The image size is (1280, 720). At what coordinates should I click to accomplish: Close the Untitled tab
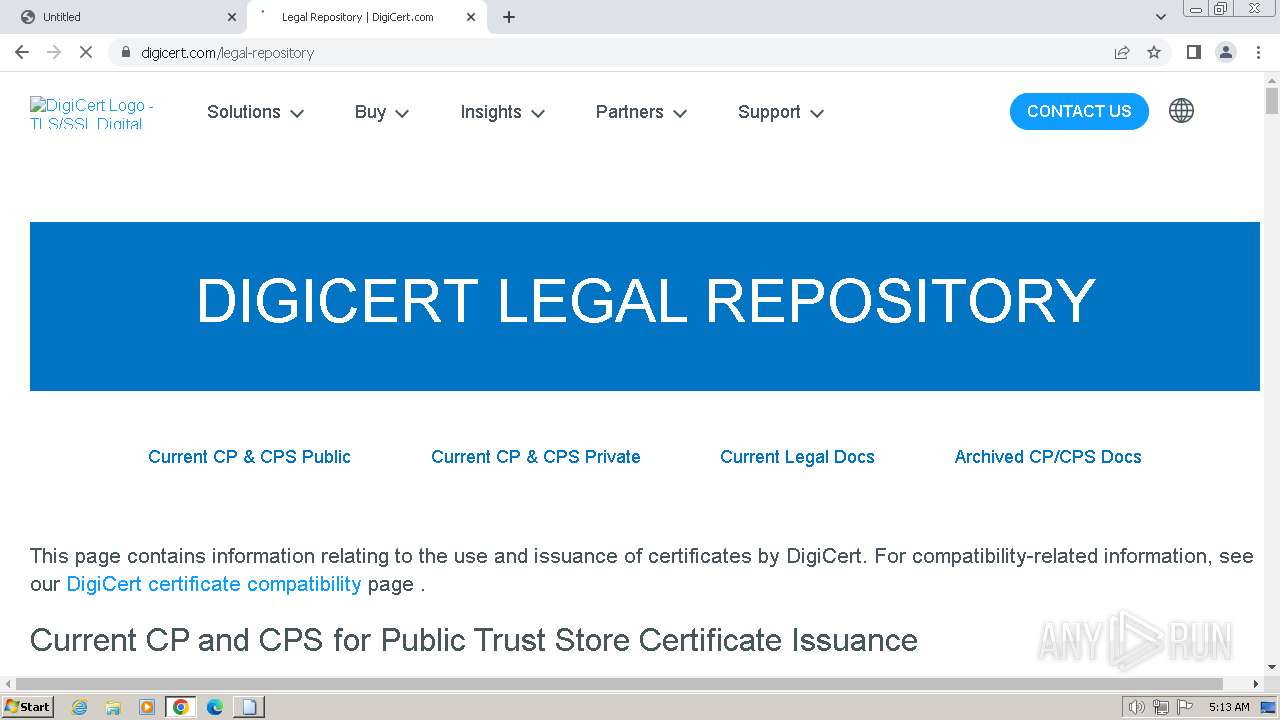pos(232,17)
